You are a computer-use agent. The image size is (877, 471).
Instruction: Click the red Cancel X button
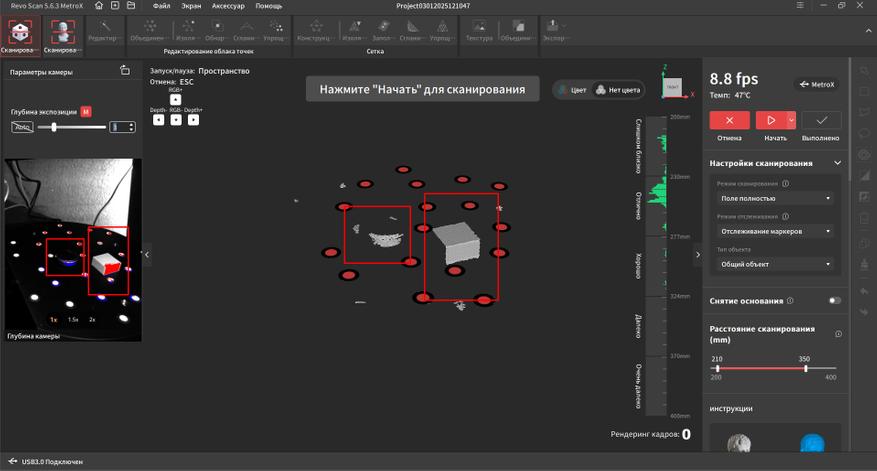(729, 120)
